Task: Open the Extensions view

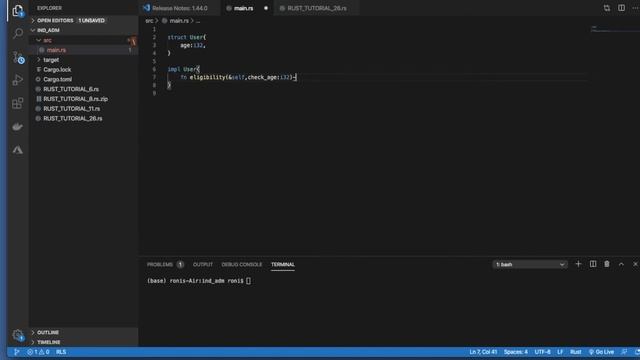Action: tap(18, 103)
